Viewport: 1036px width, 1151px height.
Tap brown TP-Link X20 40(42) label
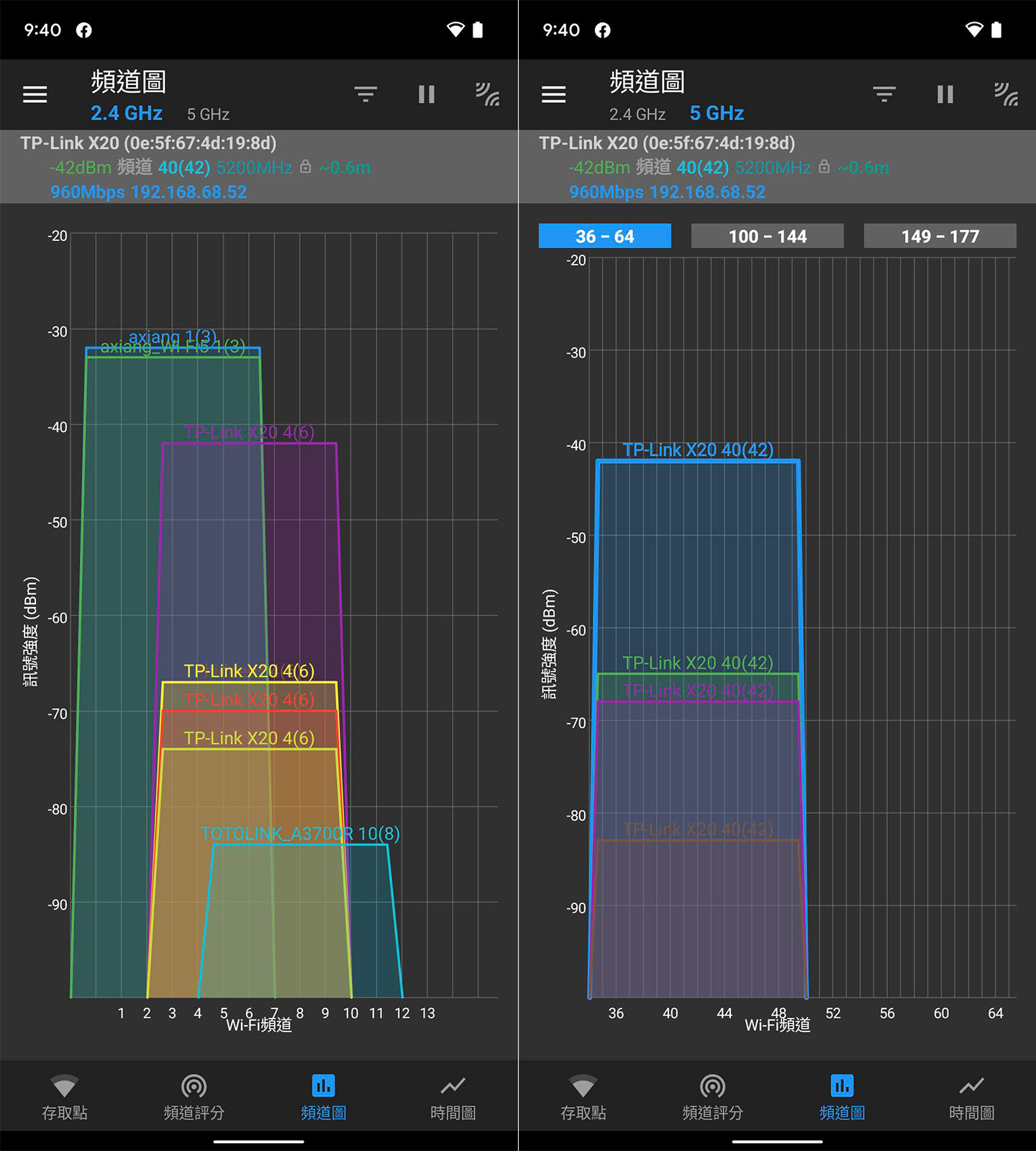pos(698,829)
